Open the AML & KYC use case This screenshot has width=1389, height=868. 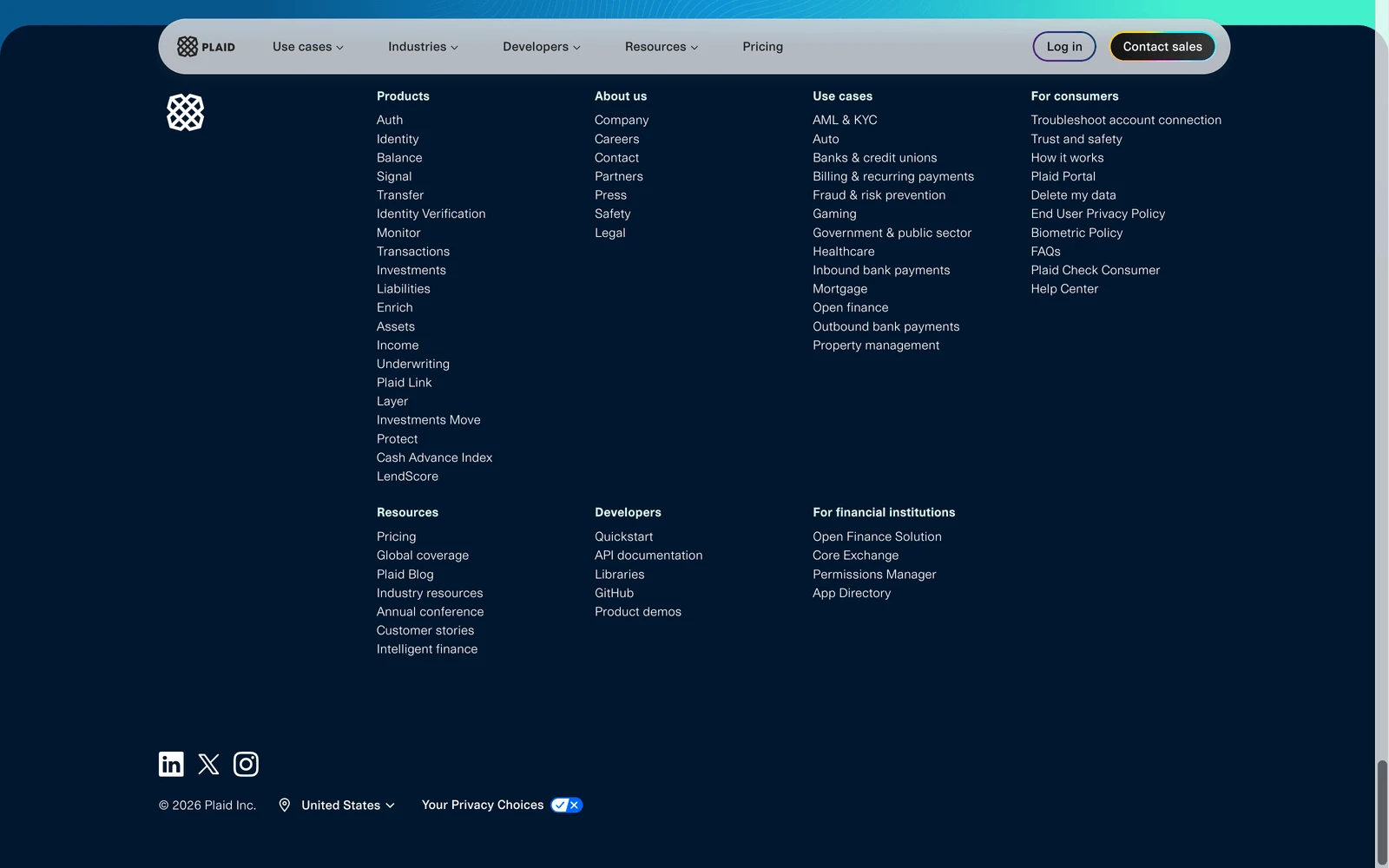(x=846, y=120)
